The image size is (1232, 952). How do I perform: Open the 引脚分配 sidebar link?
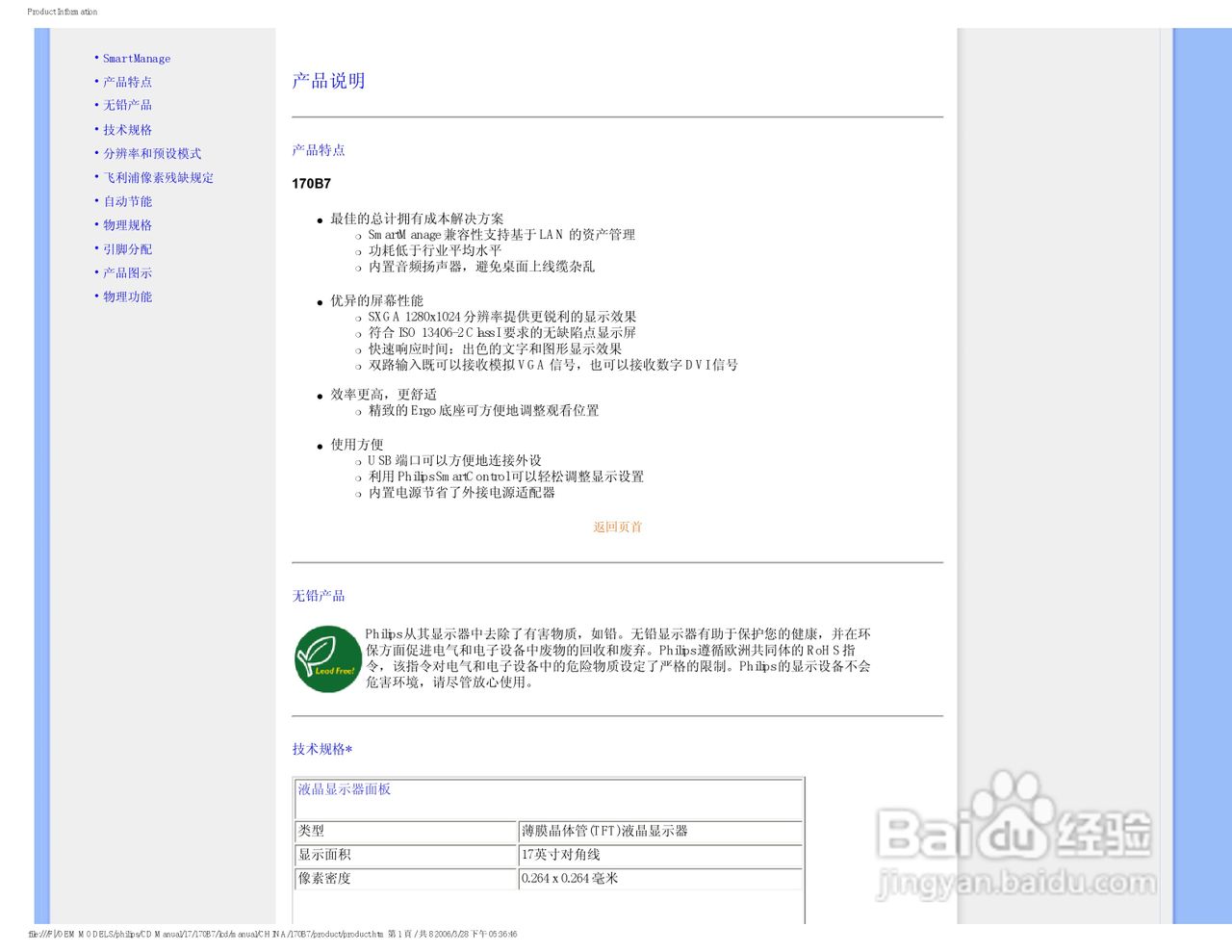pos(127,249)
